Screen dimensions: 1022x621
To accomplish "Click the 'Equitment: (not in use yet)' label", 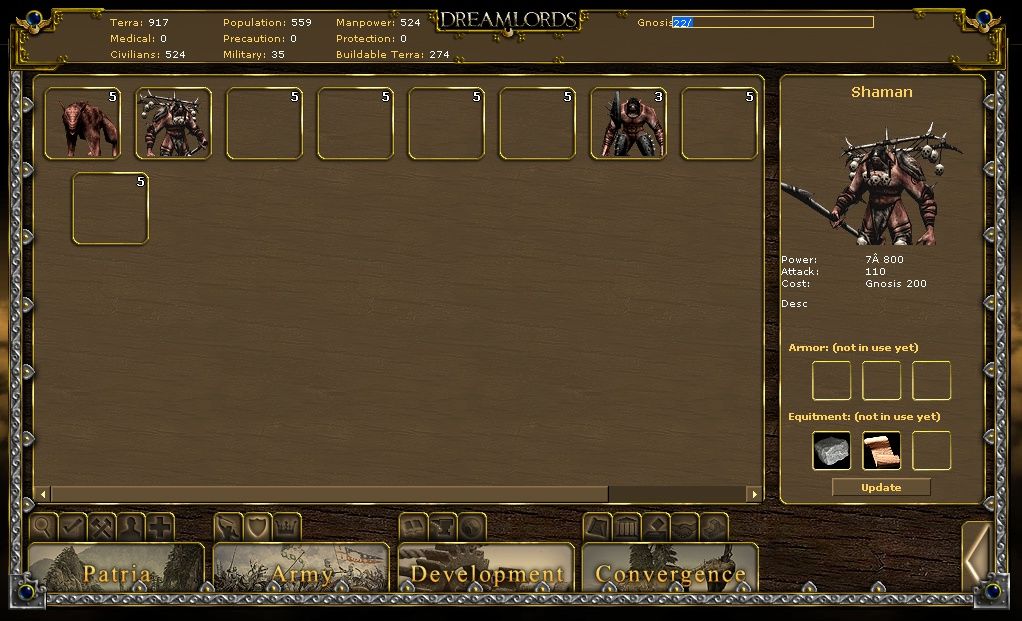I will (x=864, y=416).
